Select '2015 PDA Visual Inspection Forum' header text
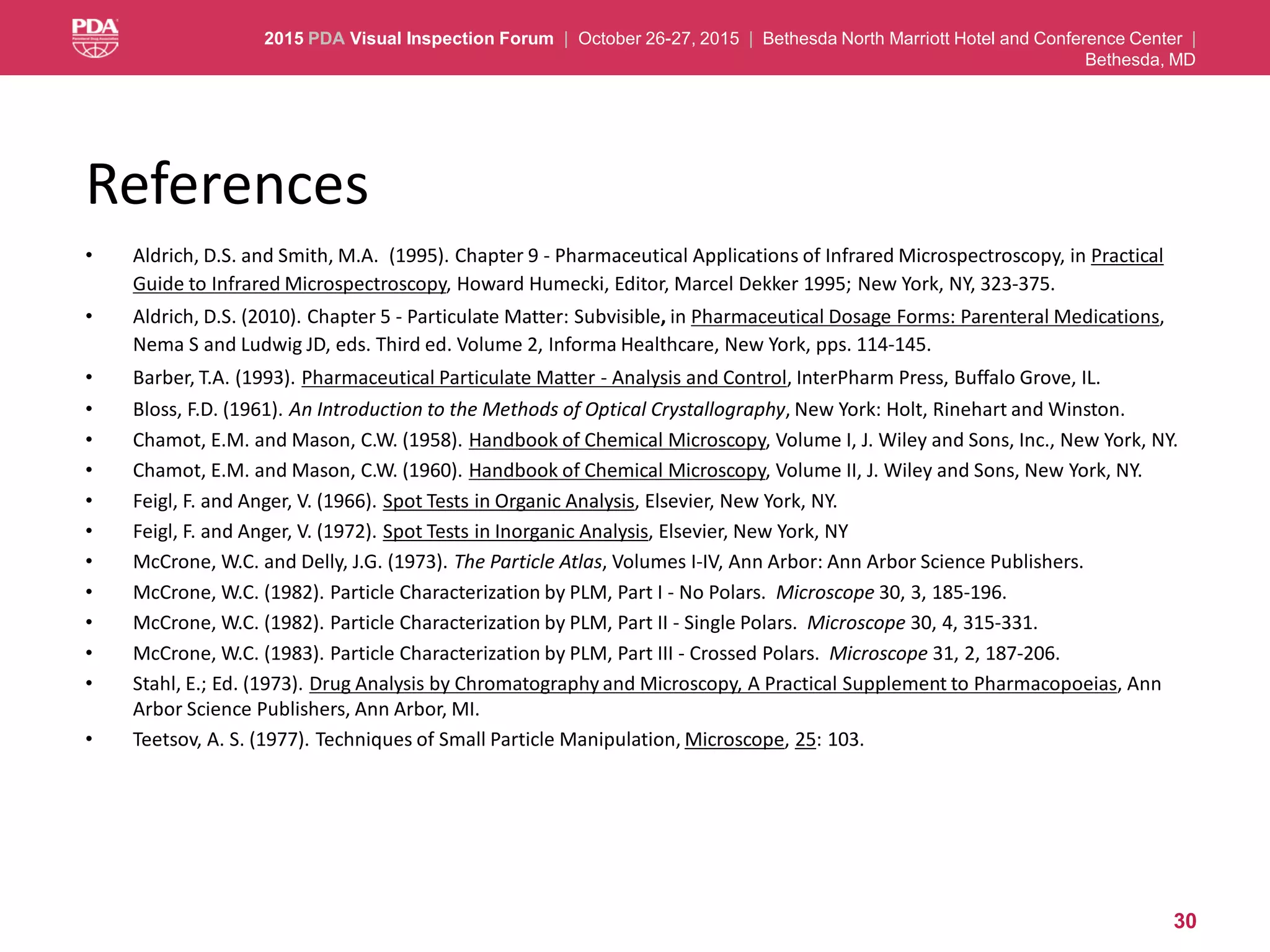The width and height of the screenshot is (1270, 952). coord(409,38)
